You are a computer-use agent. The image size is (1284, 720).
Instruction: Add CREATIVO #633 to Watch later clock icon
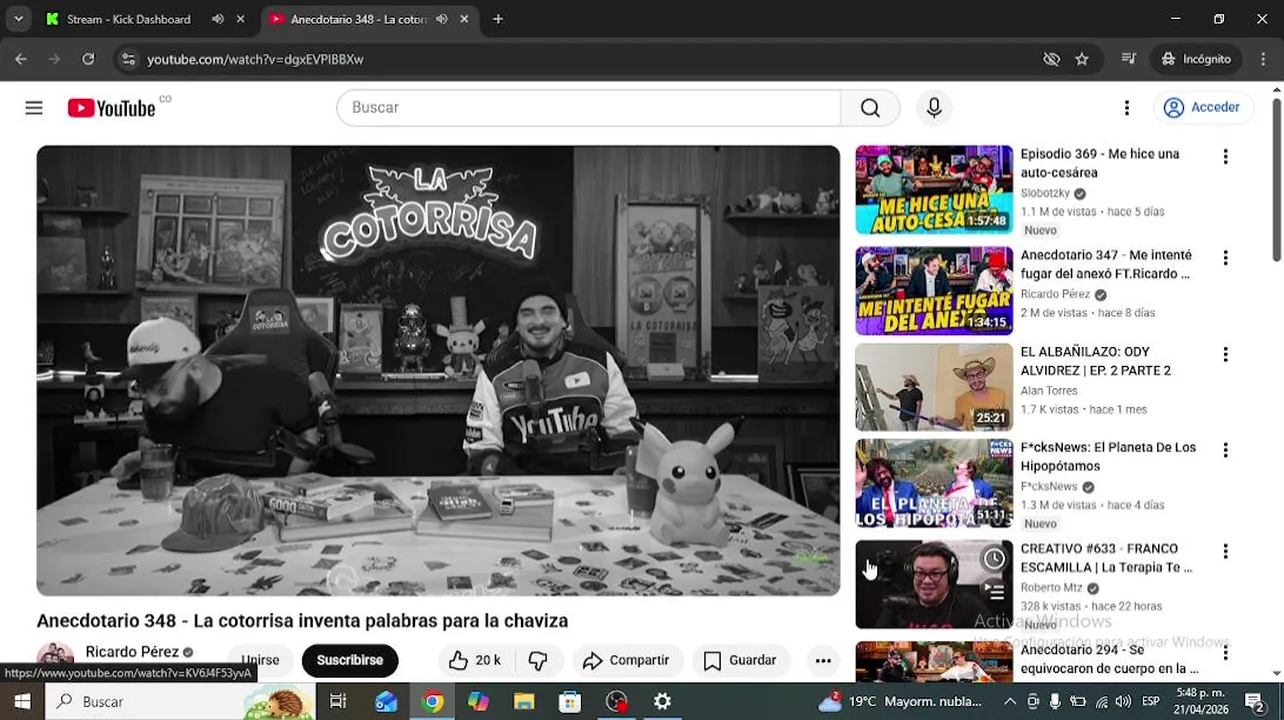994,559
